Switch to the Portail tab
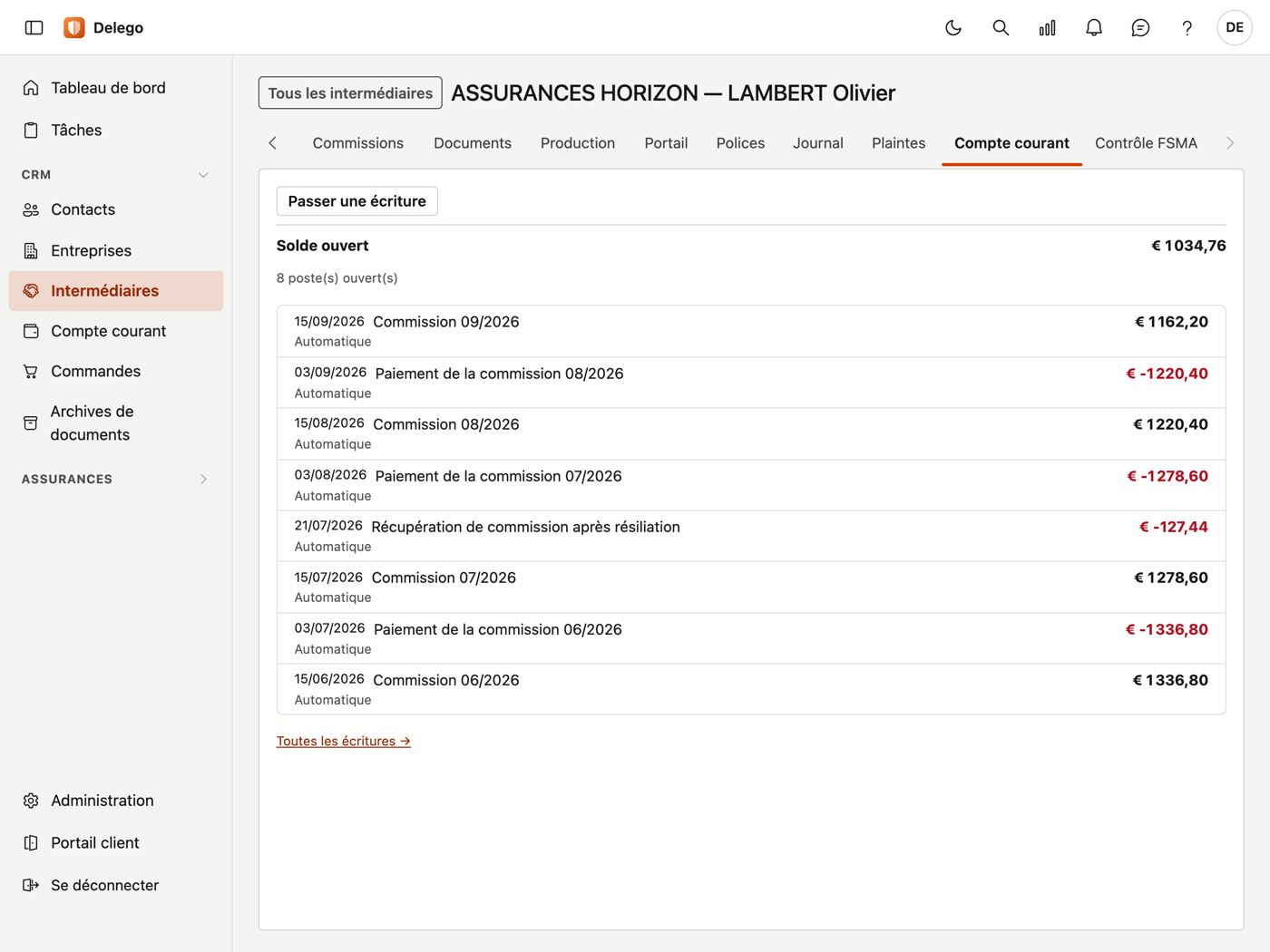This screenshot has width=1270, height=952. pos(666,143)
